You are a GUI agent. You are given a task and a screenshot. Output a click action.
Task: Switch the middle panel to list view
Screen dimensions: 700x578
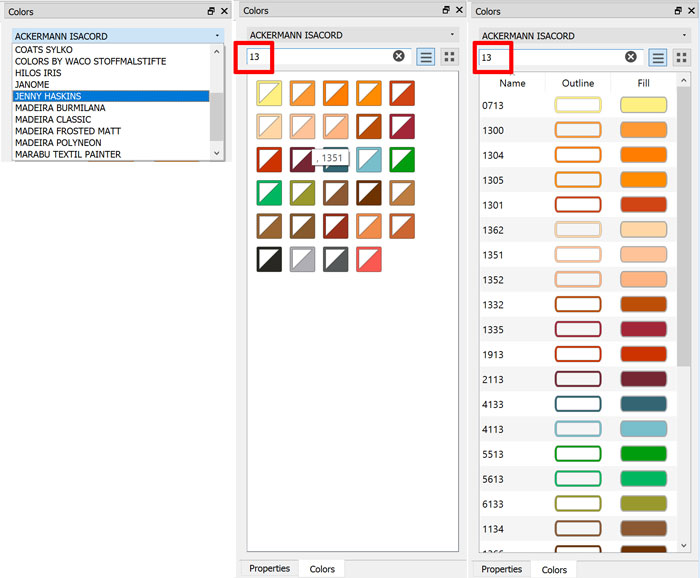[x=426, y=57]
